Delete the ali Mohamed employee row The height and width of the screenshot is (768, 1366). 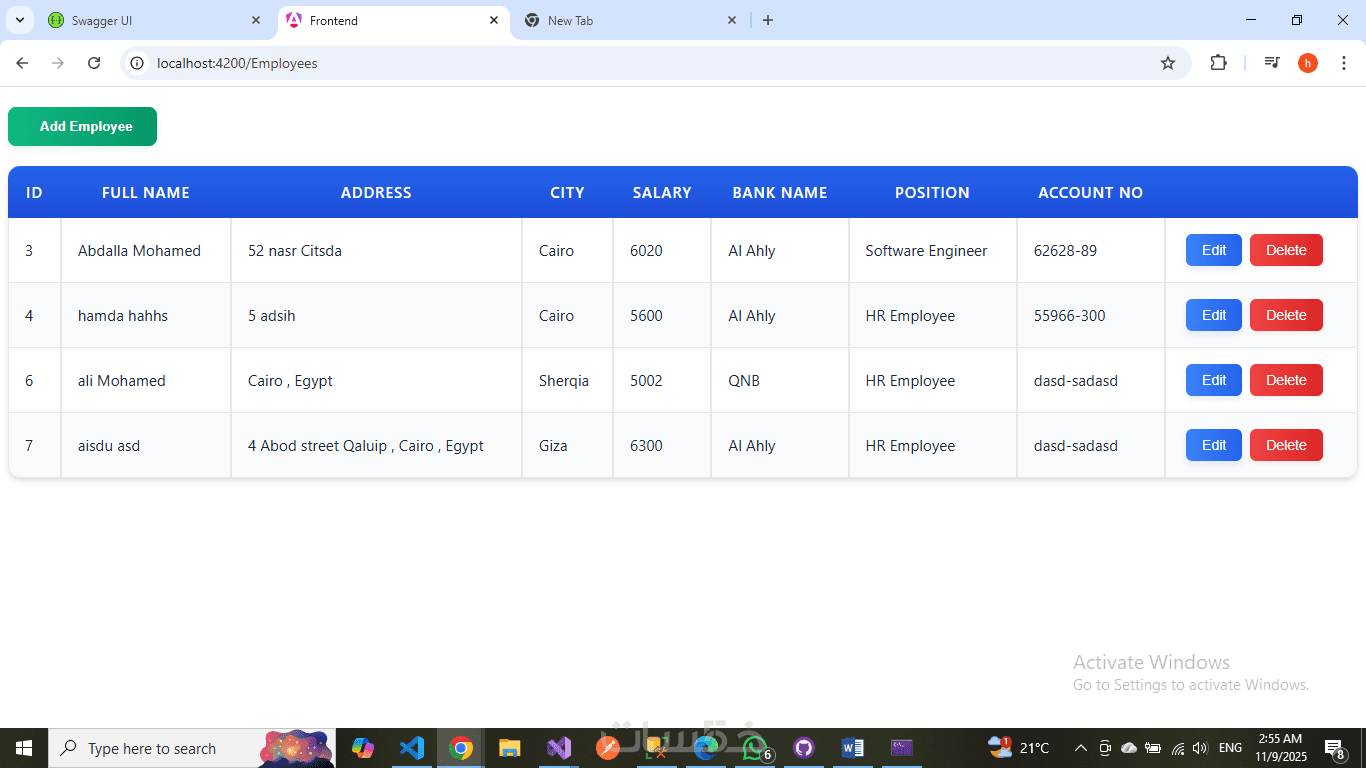[1286, 380]
